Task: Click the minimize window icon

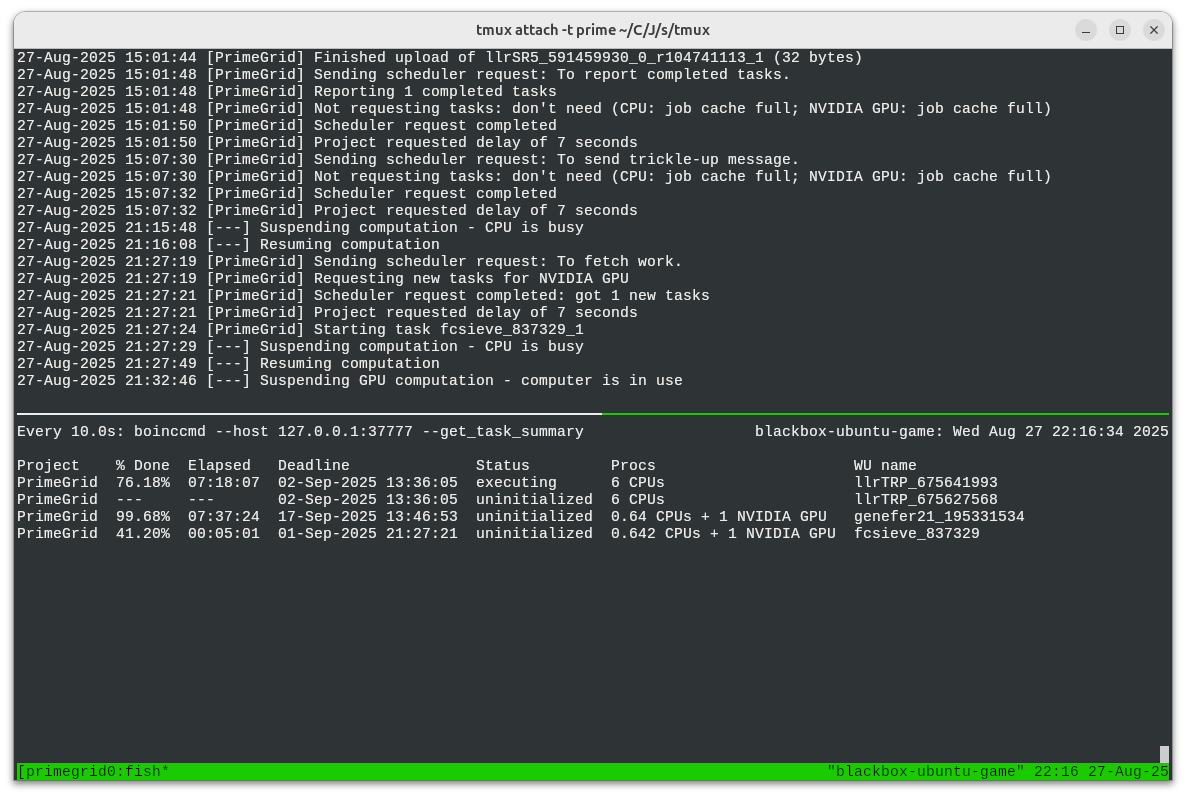Action: click(x=1085, y=30)
